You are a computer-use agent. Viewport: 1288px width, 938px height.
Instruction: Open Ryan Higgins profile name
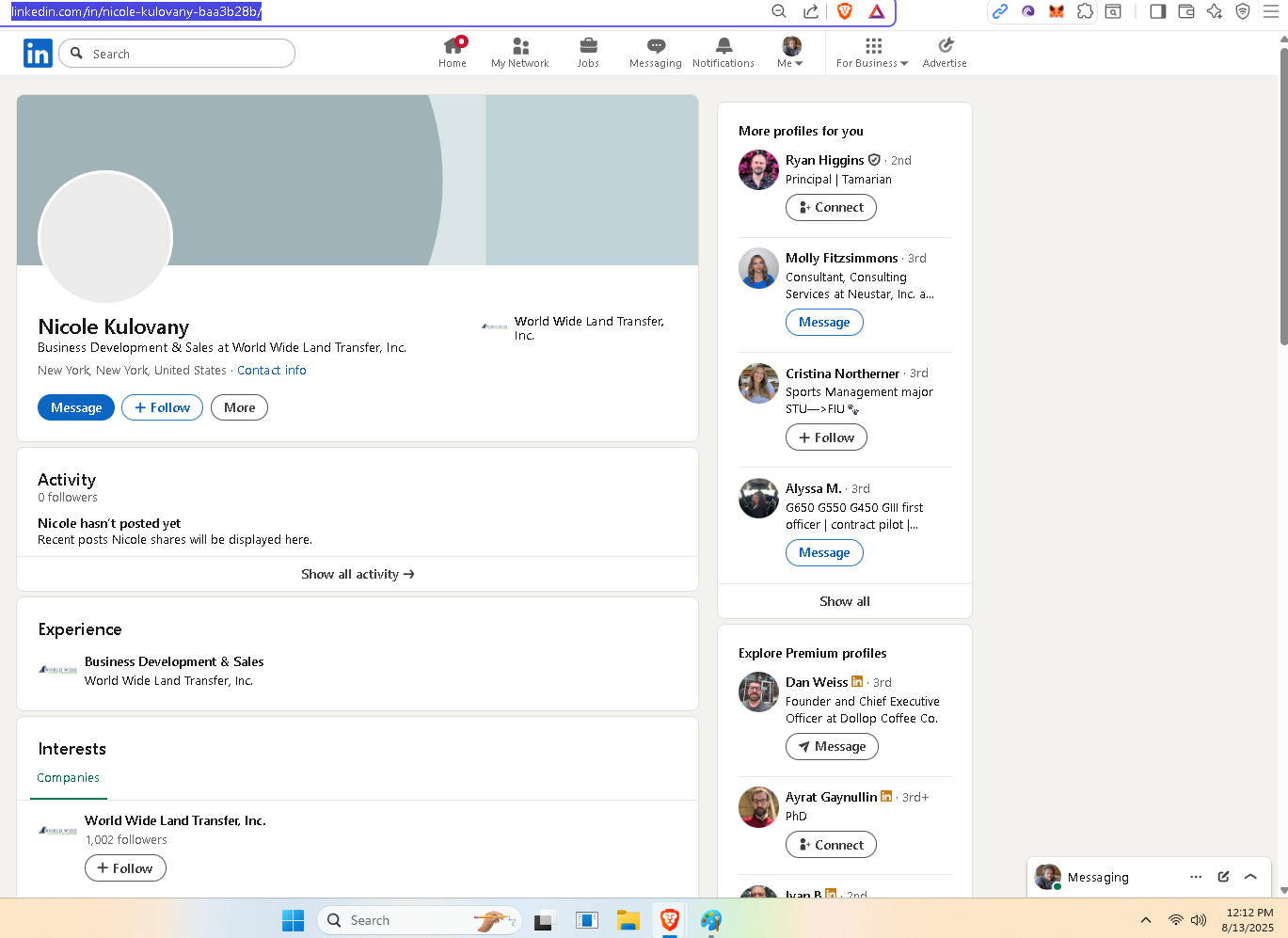824,160
